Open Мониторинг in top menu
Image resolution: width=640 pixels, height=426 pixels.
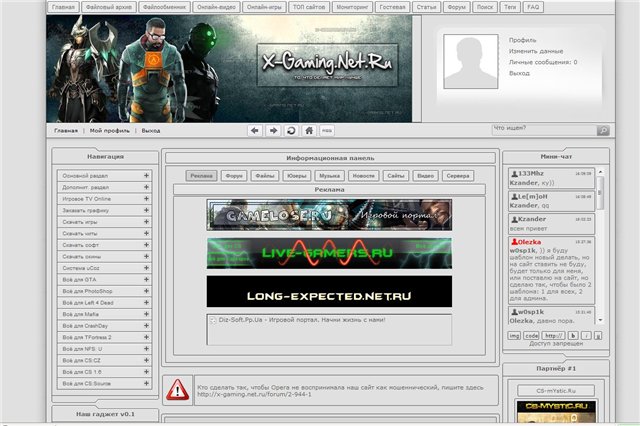[x=352, y=7]
